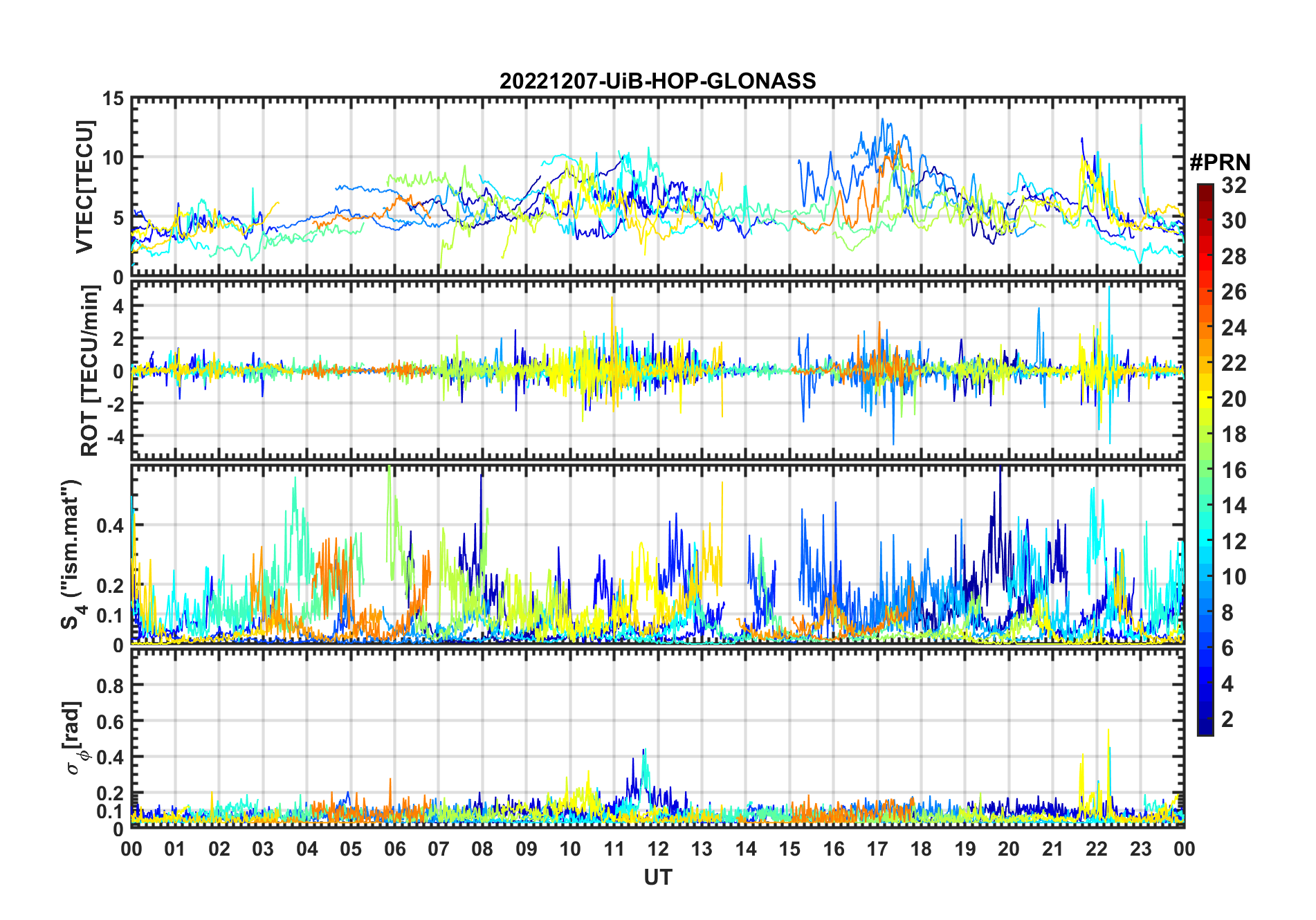Image resolution: width=1316 pixels, height=920 pixels.
Task: Click the 5 tick on the VTEC axis
Action: 119,218
